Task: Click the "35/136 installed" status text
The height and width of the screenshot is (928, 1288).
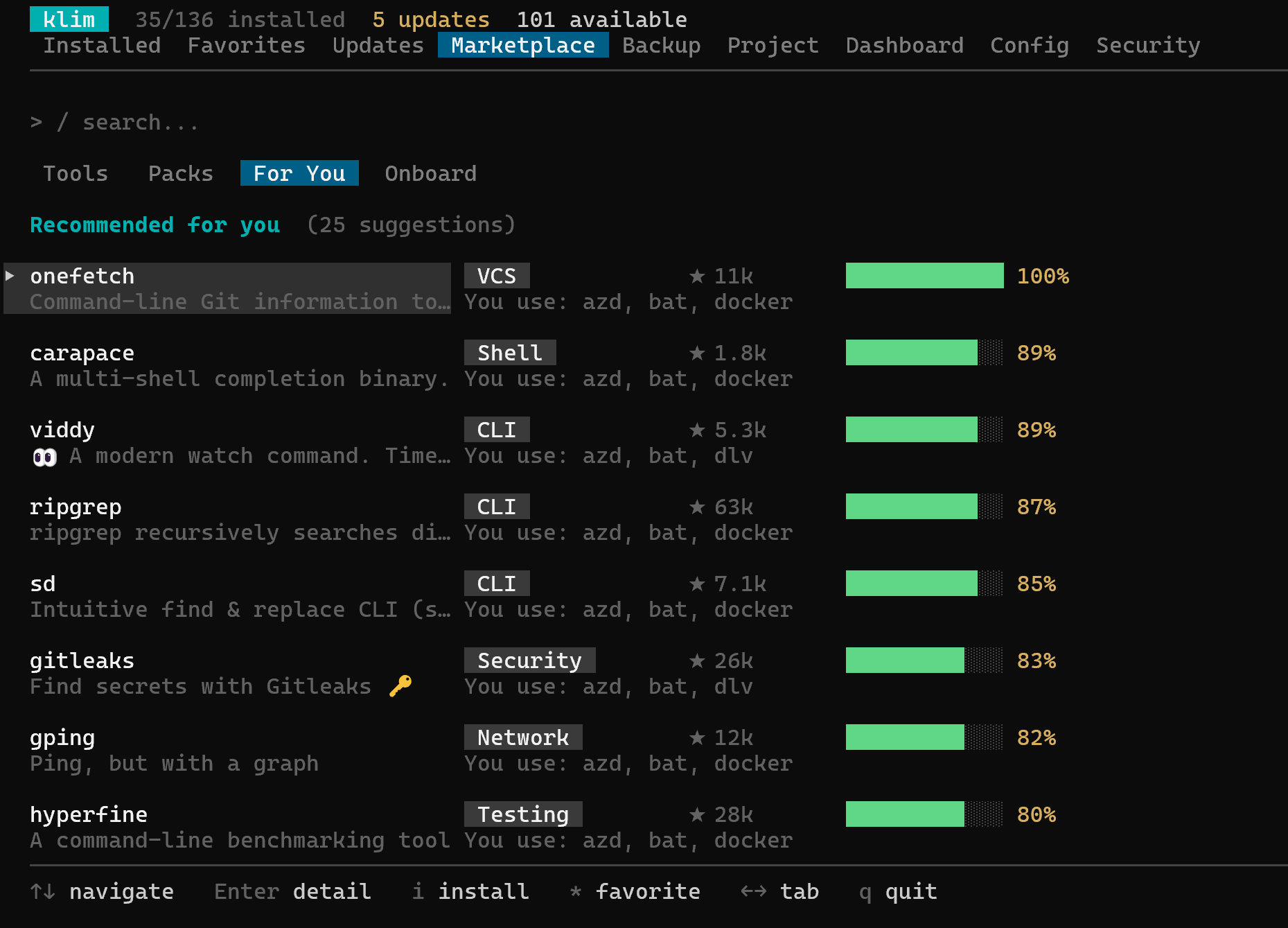Action: click(x=240, y=20)
